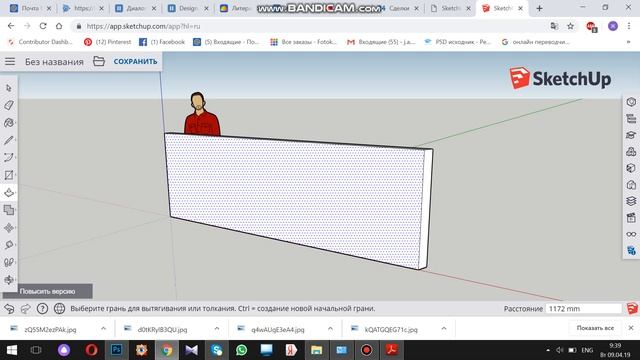
Task: Open the Scenes clapperboard panel
Action: coord(631,218)
